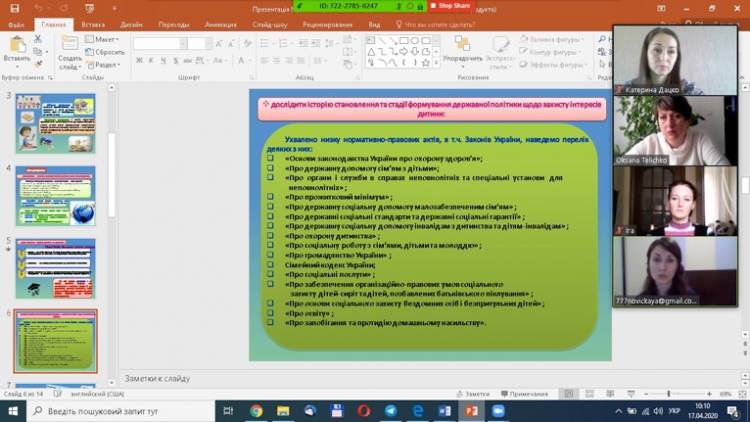Expand the Раздел section dropdown
750x422 pixels.
tap(108, 62)
